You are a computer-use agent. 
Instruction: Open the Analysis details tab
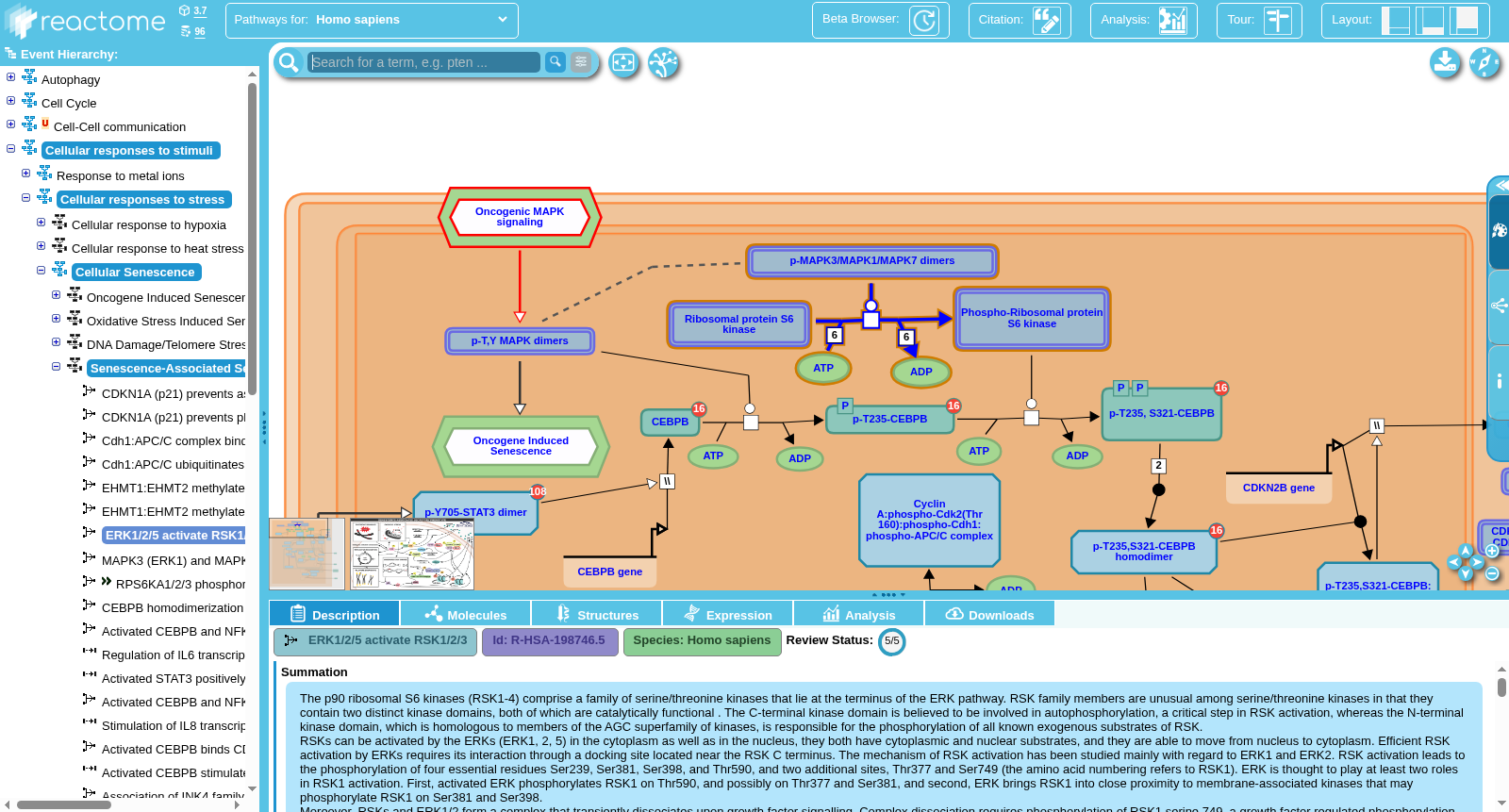tap(858, 614)
